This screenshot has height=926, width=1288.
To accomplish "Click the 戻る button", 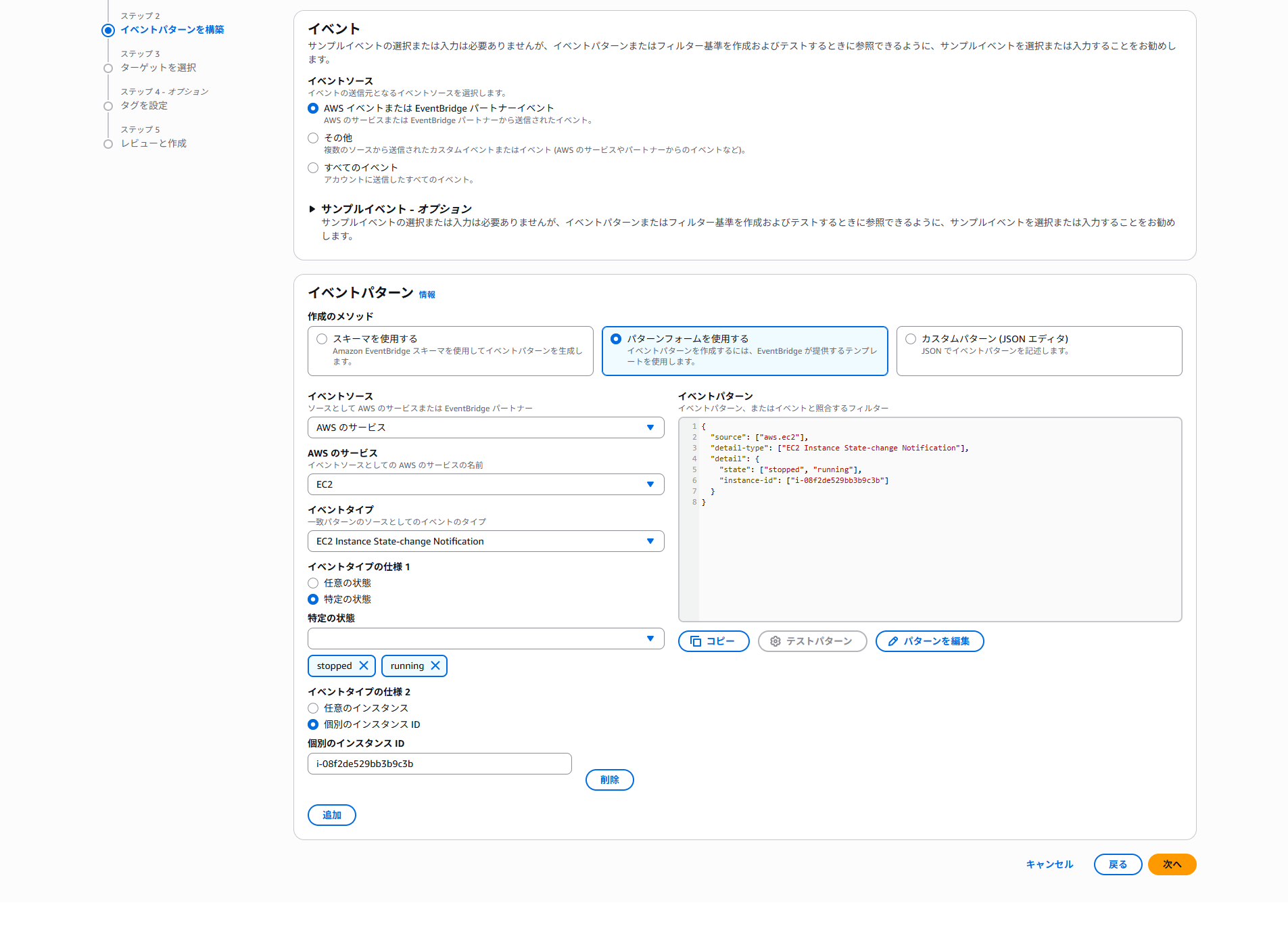I will pos(1118,864).
